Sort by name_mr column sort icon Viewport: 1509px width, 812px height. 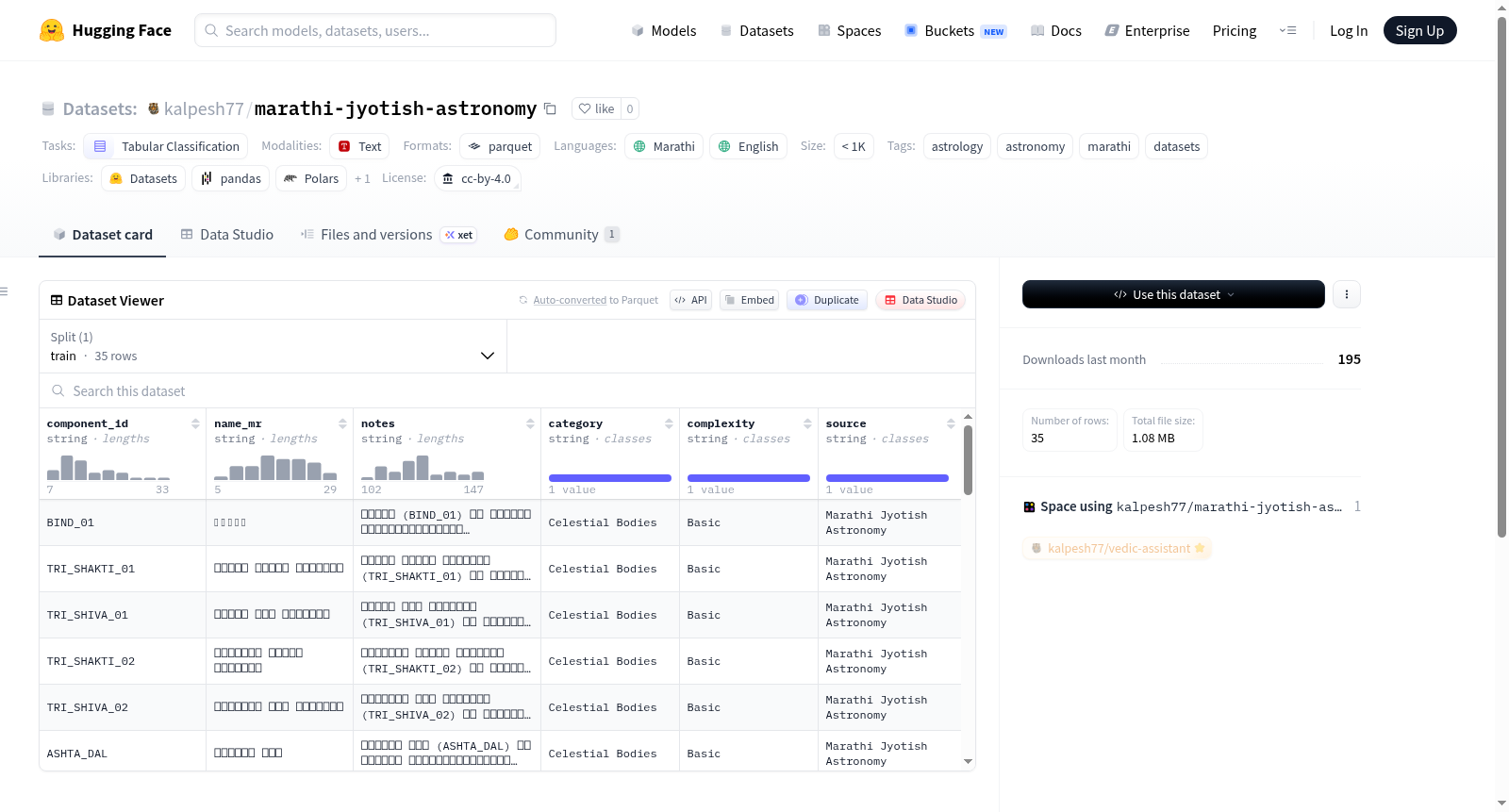tap(342, 423)
